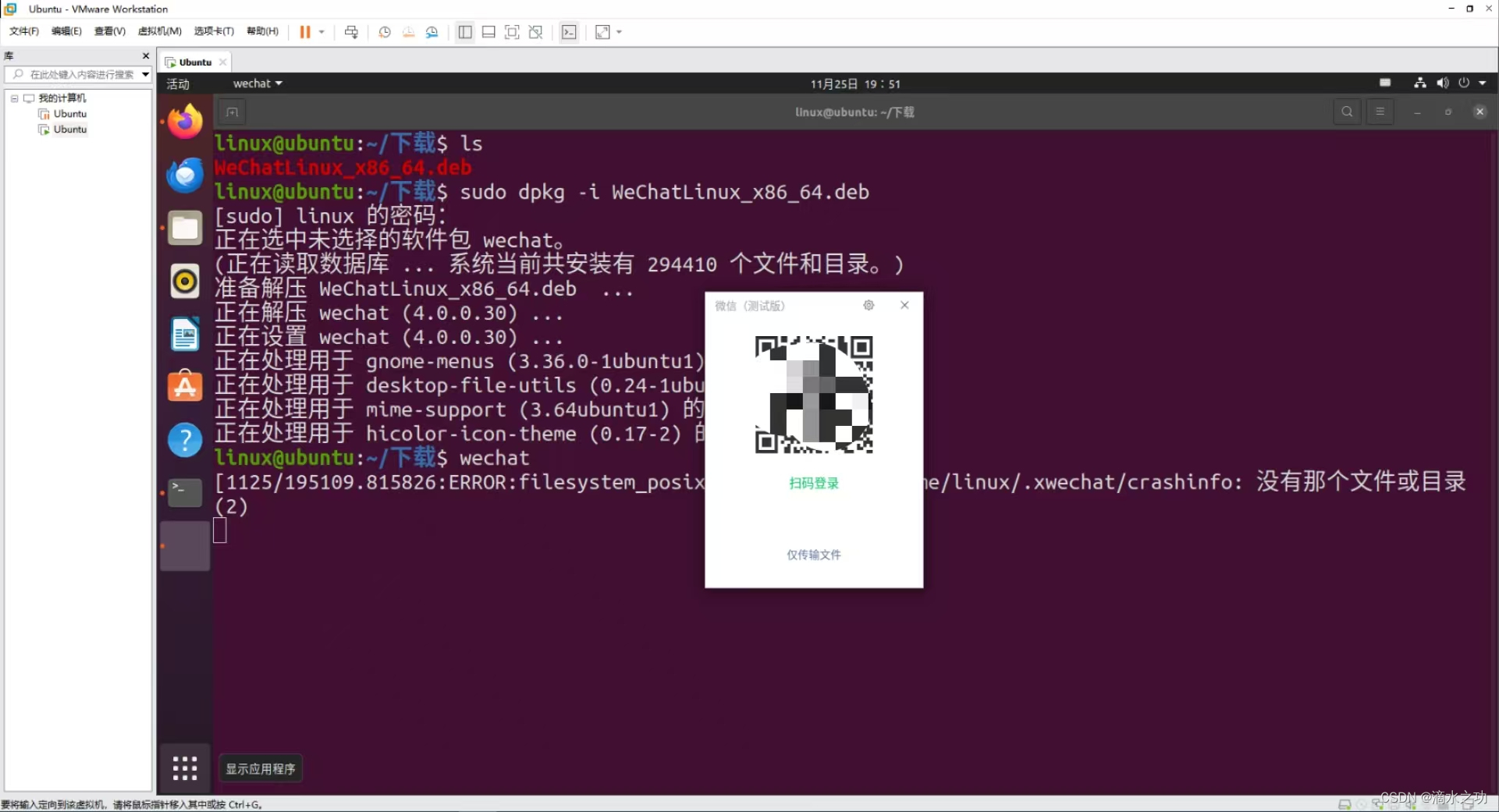Click the 活动 activities button
The width and height of the screenshot is (1499, 812).
pyautogui.click(x=178, y=83)
